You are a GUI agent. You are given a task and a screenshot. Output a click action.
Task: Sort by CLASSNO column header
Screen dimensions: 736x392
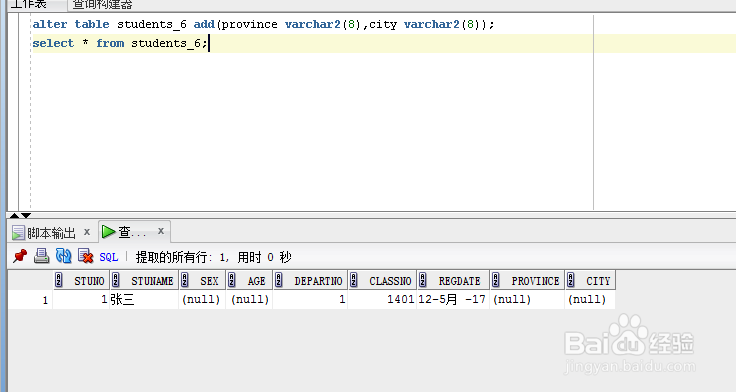[382, 281]
